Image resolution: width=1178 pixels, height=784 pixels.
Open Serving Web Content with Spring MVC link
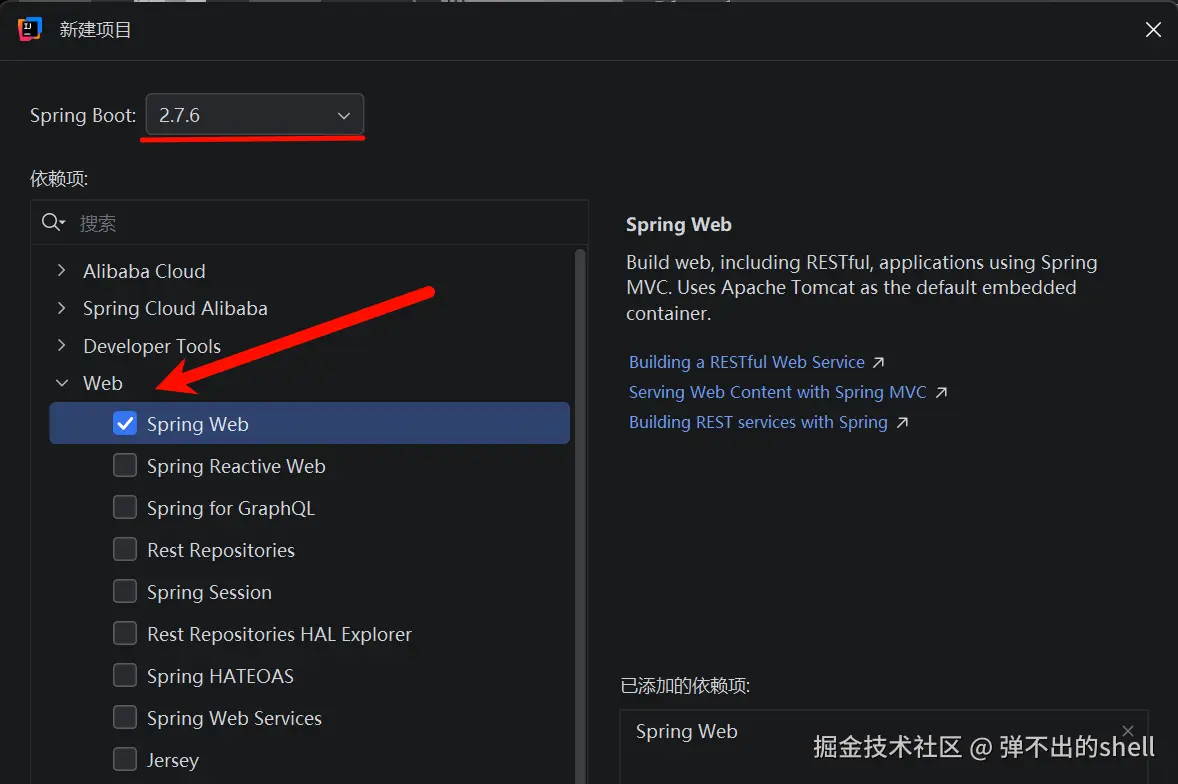(x=777, y=392)
